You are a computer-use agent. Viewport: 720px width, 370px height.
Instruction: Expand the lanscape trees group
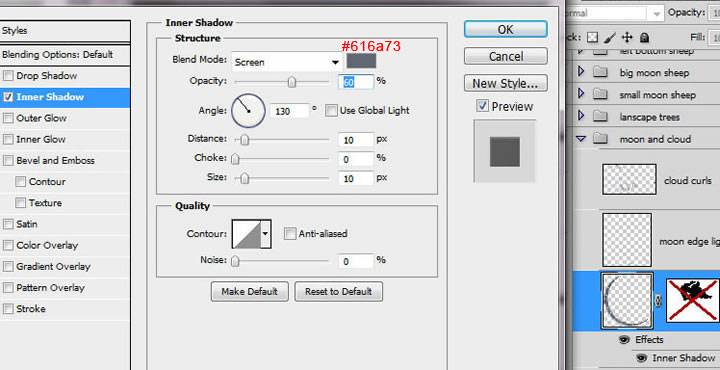581,116
